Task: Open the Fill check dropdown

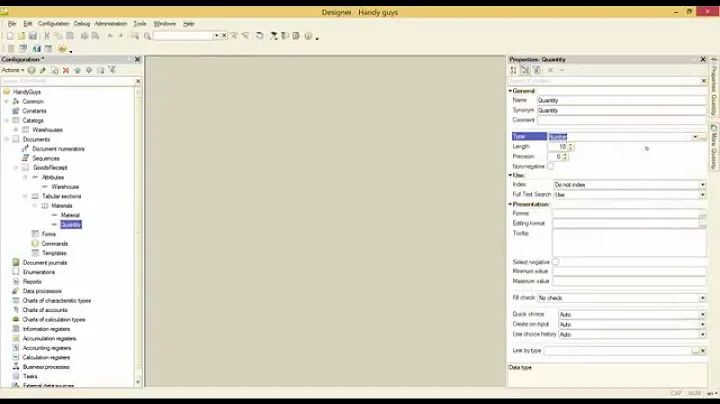Action: pos(703,298)
